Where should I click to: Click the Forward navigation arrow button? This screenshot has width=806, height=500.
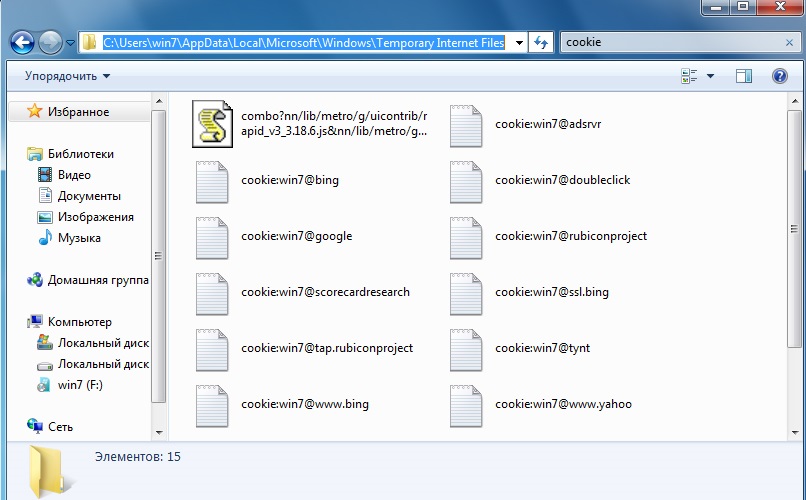[x=50, y=42]
